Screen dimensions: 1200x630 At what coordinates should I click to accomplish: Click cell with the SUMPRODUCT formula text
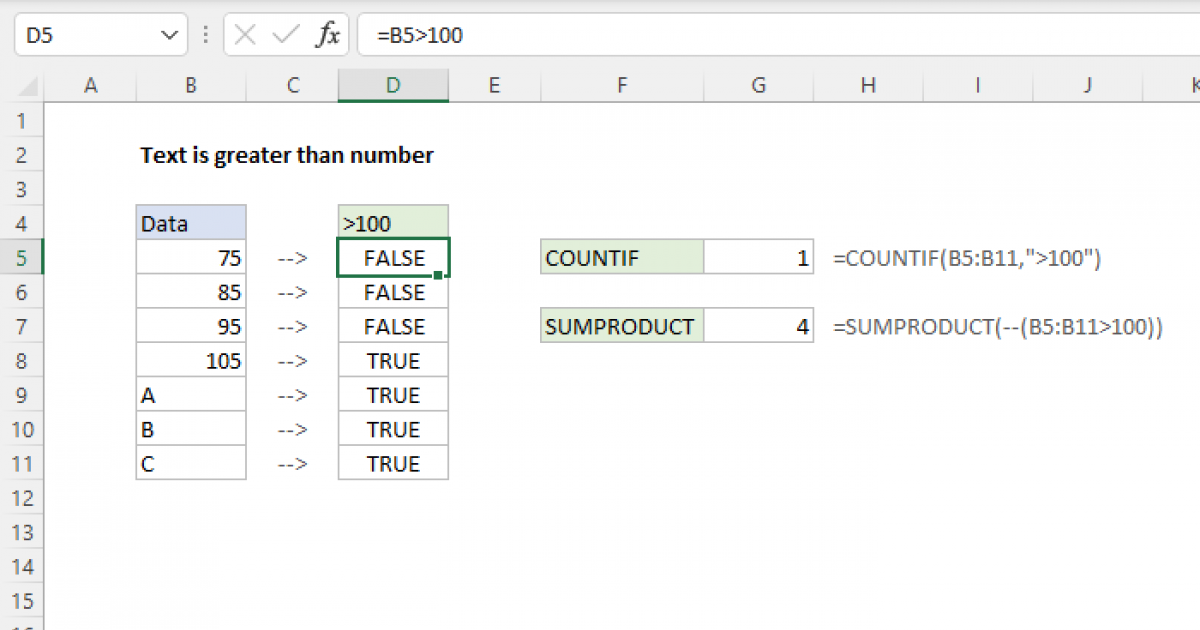[x=997, y=326]
